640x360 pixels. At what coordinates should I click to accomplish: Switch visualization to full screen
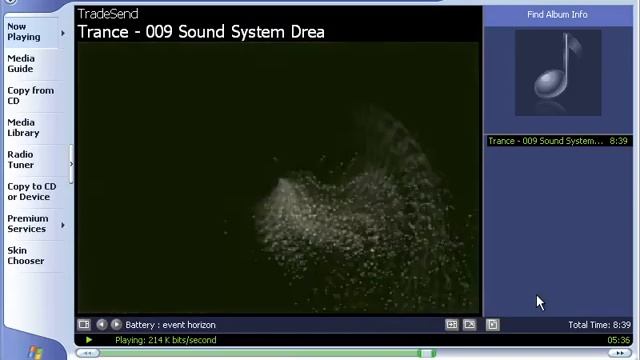click(x=469, y=324)
